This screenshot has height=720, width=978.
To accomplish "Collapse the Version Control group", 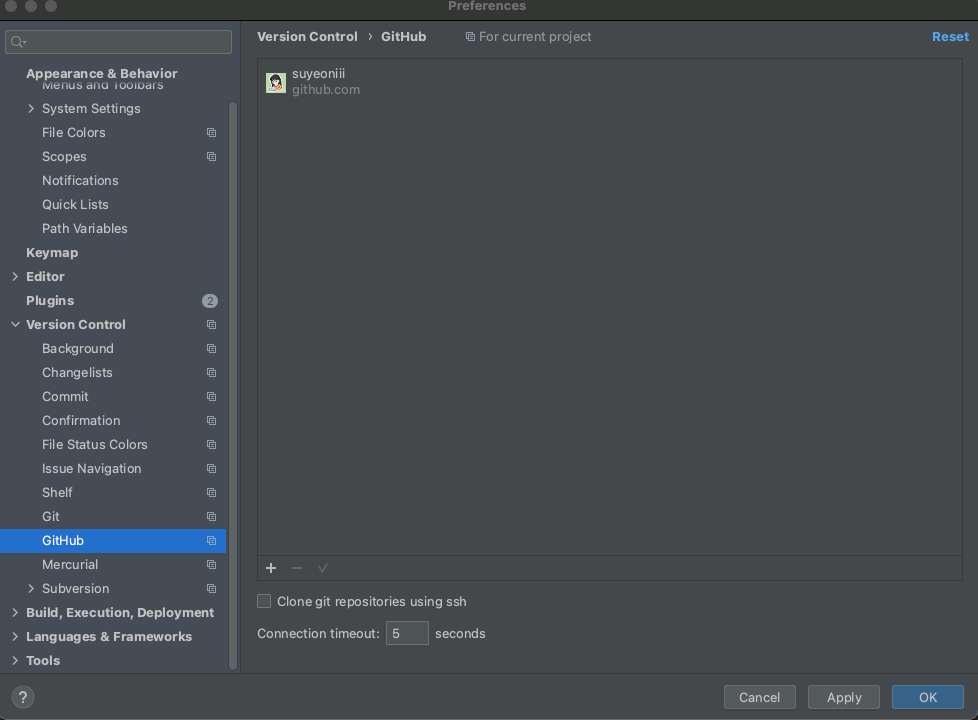I will (x=15, y=324).
